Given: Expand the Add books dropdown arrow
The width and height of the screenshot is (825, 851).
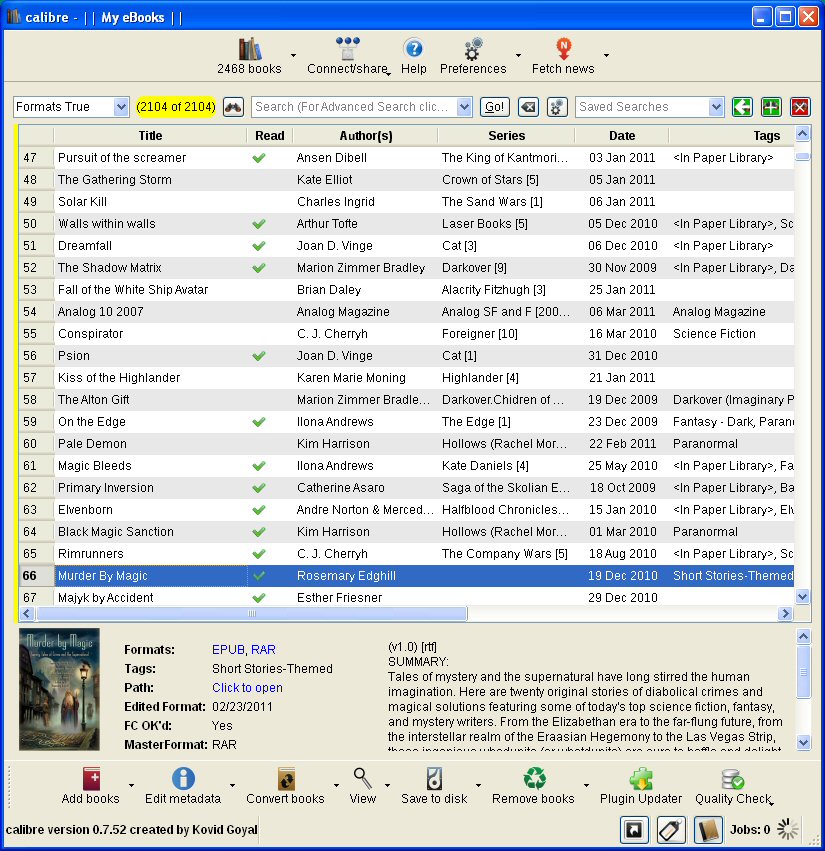Looking at the screenshot, I should [131, 785].
